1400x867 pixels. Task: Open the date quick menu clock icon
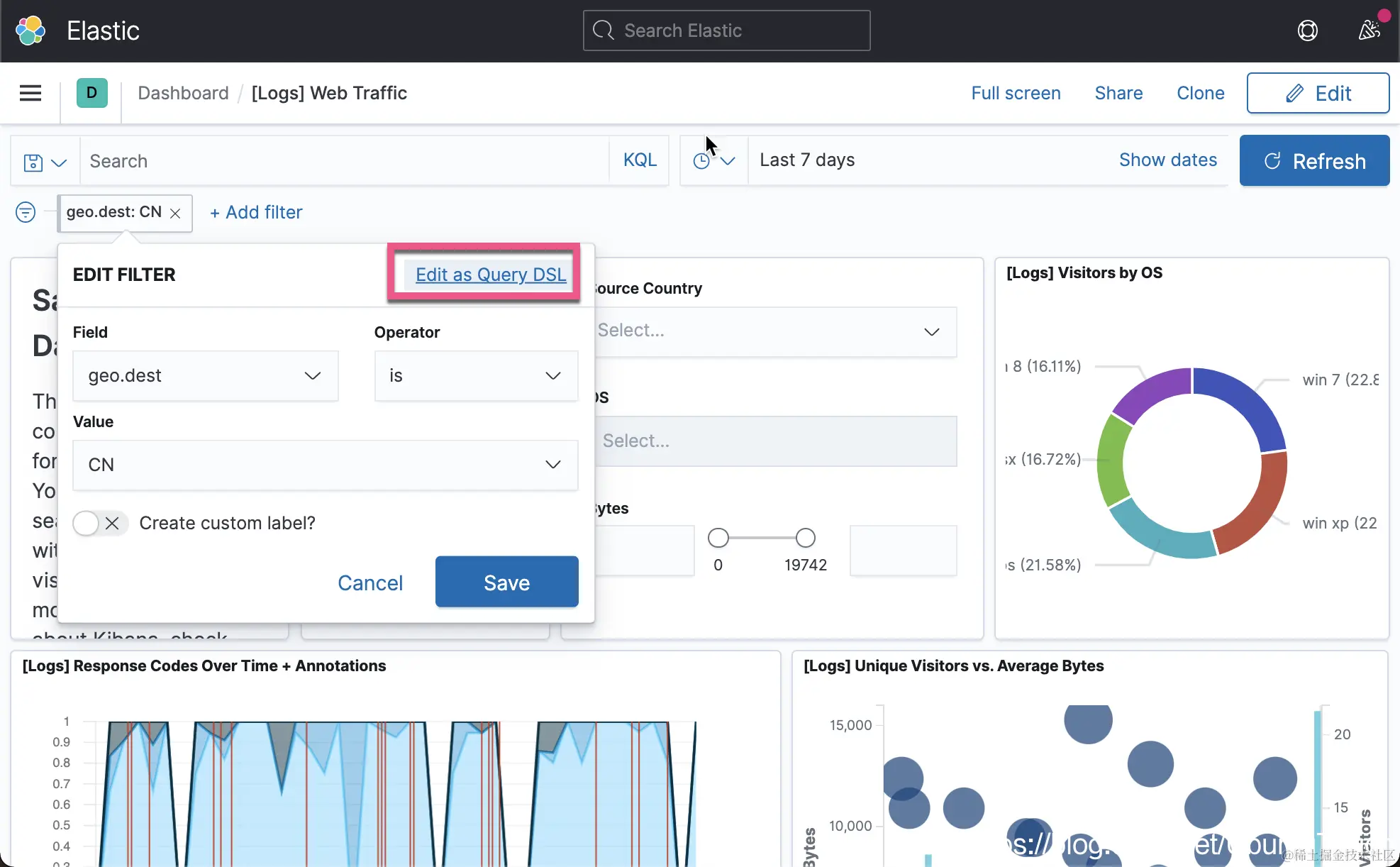click(x=713, y=161)
